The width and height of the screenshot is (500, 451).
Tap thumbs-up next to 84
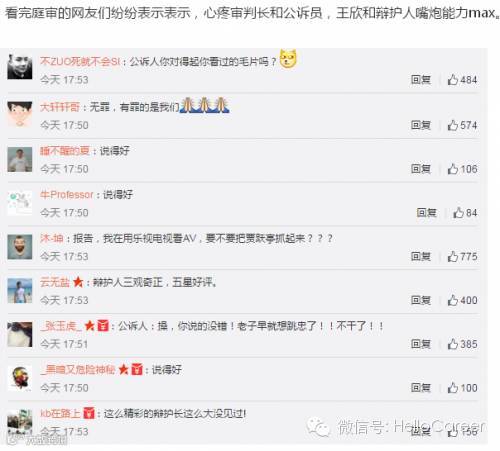(458, 213)
